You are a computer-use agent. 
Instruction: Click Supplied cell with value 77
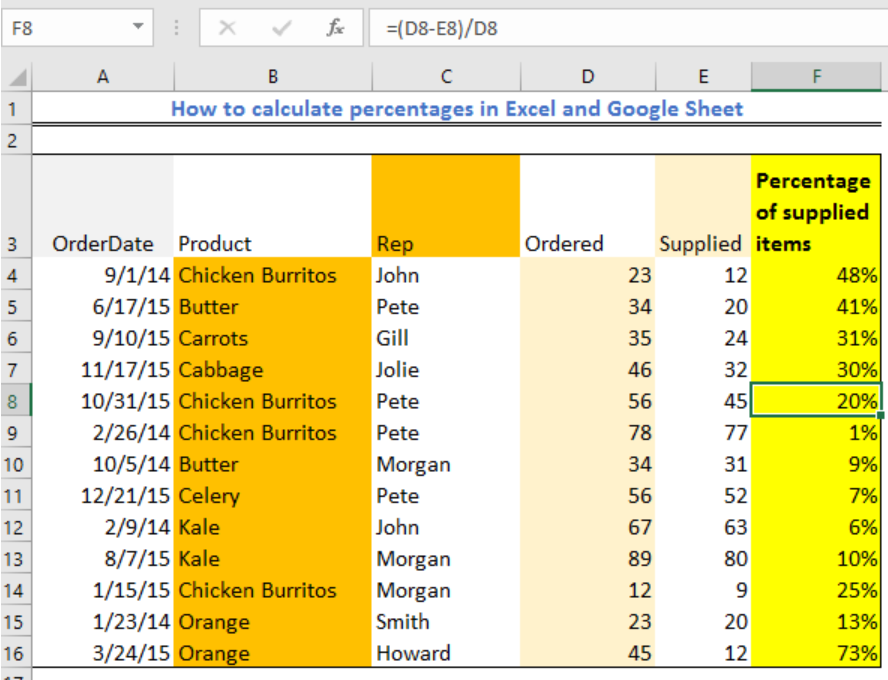tap(703, 433)
